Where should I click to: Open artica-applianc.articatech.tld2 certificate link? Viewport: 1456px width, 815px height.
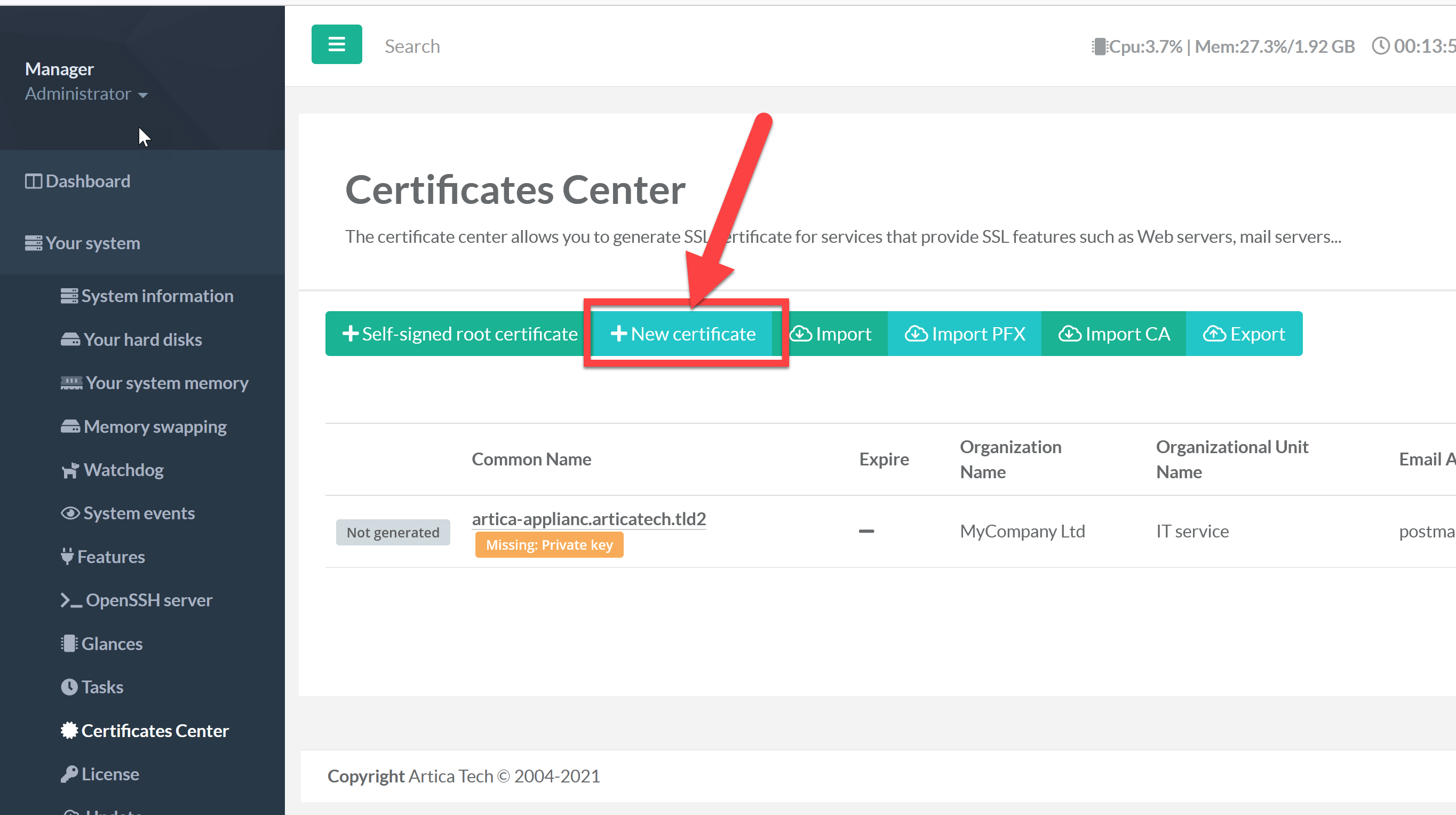click(x=588, y=519)
